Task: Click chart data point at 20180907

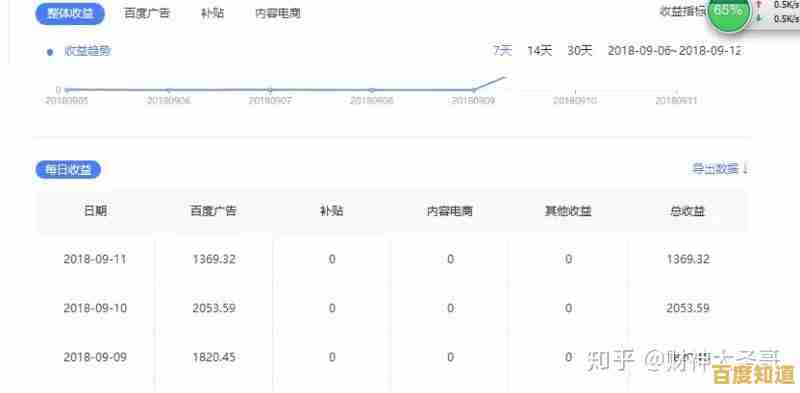Action: [270, 90]
